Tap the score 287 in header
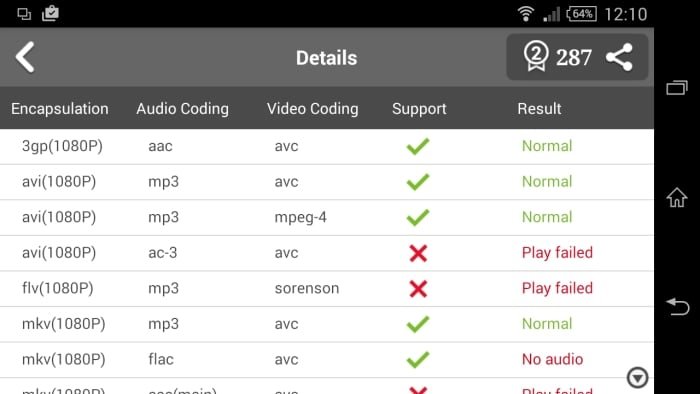Viewport: 700px width, 394px height. click(574, 58)
